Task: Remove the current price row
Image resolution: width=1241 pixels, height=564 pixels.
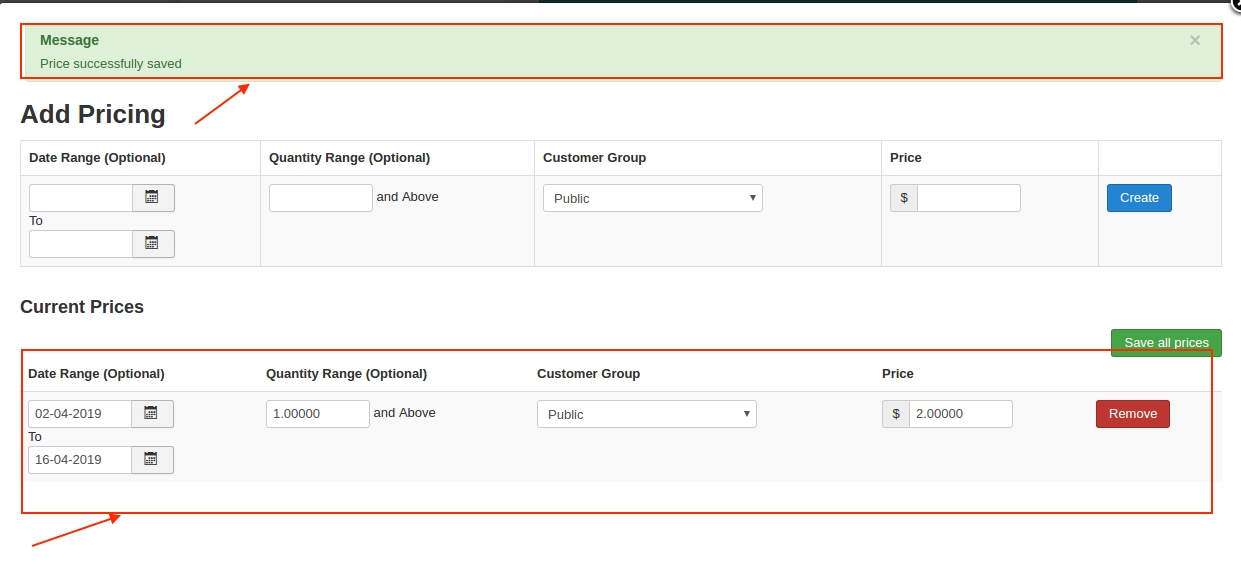Action: point(1133,414)
